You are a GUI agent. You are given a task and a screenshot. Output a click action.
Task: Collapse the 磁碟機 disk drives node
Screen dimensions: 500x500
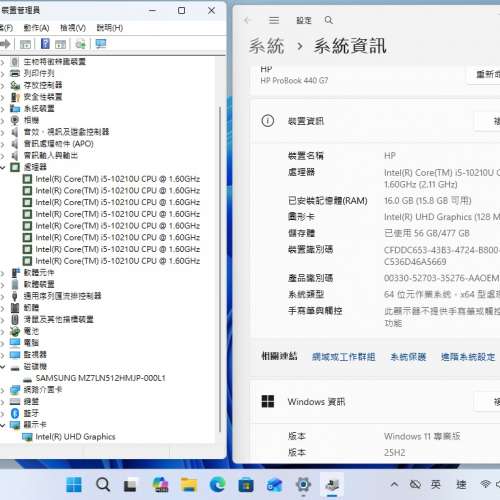3,367
